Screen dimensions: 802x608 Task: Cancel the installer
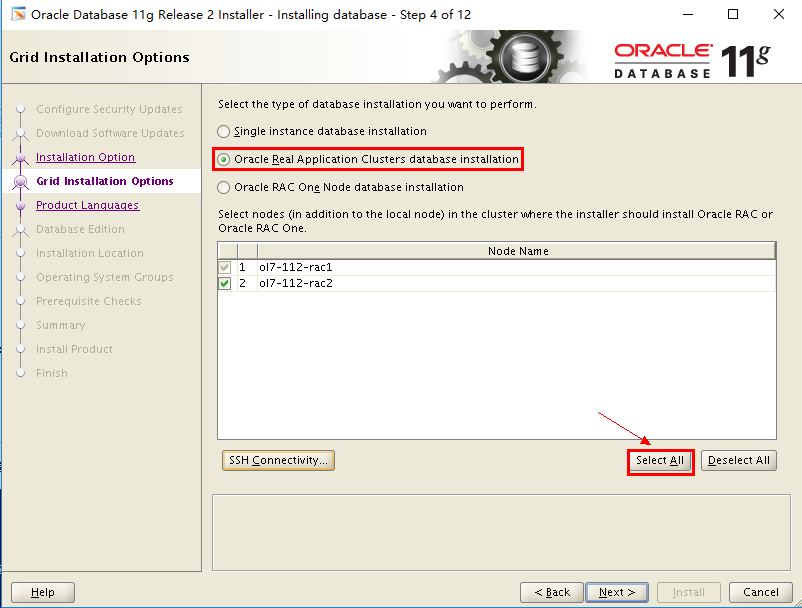click(x=761, y=592)
